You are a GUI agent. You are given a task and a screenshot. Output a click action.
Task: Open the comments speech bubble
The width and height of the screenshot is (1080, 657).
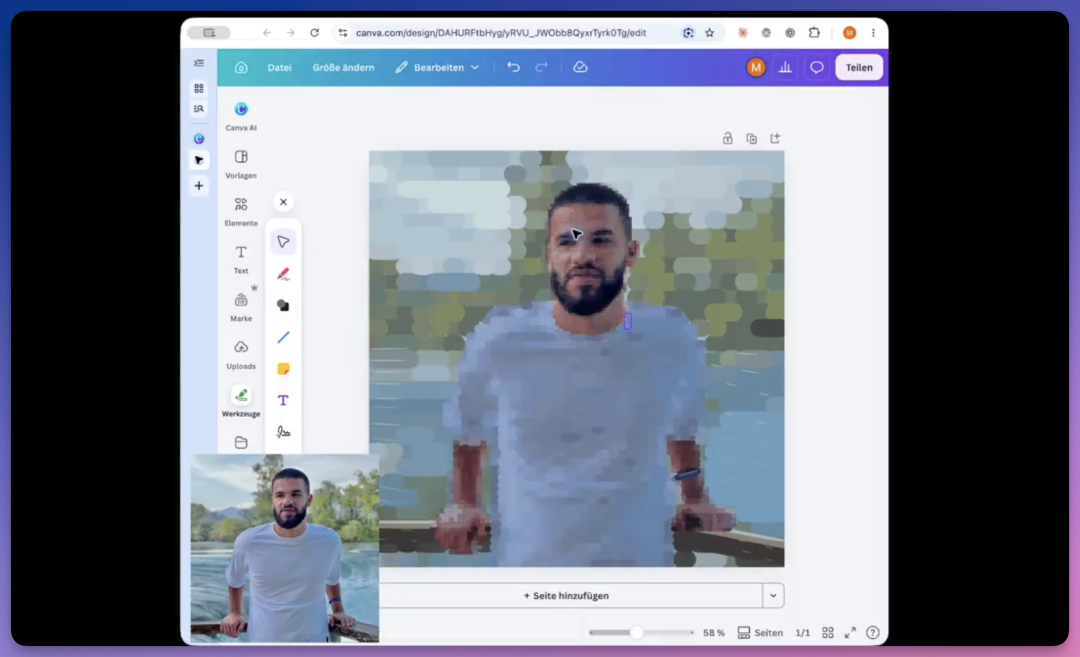(816, 67)
